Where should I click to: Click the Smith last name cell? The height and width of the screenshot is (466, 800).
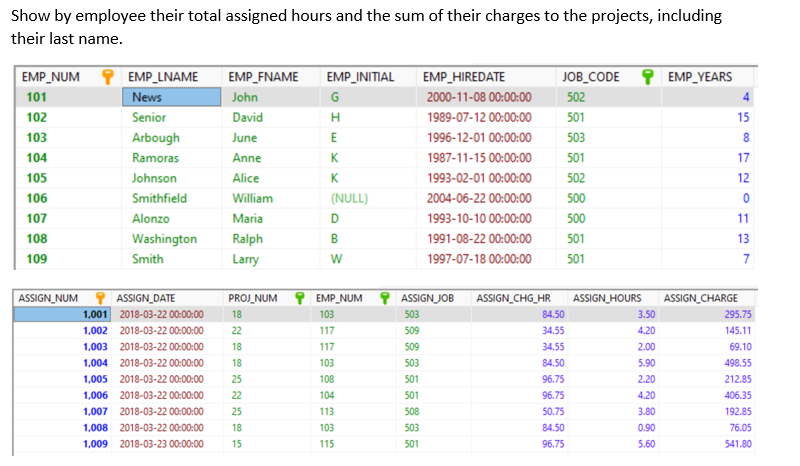pos(171,259)
